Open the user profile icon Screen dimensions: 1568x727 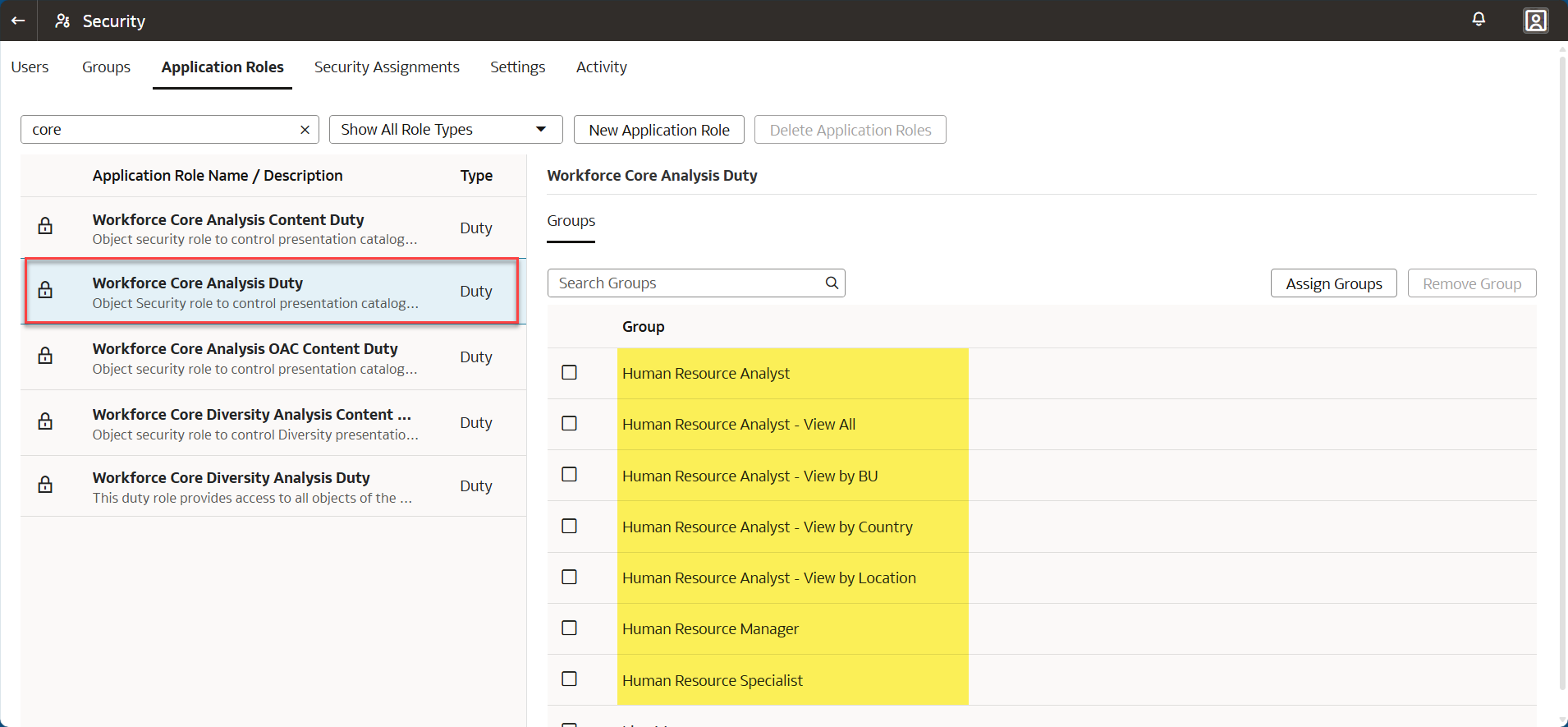point(1535,21)
